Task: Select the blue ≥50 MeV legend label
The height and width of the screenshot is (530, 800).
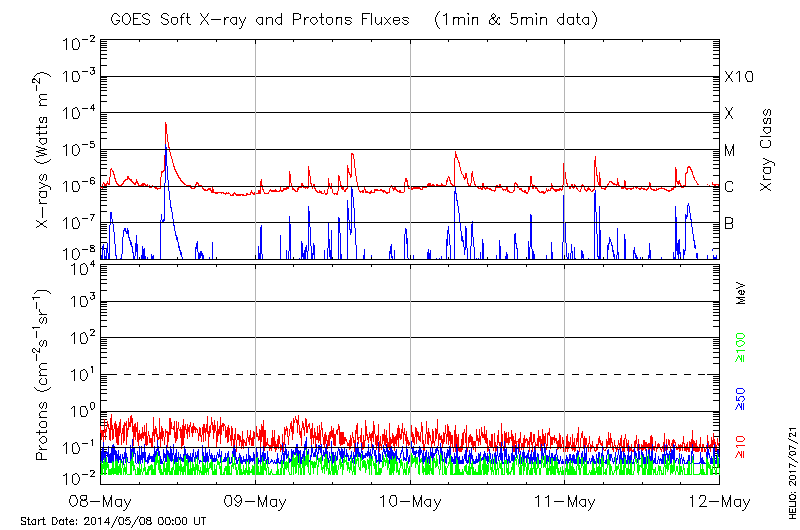Action: (741, 398)
